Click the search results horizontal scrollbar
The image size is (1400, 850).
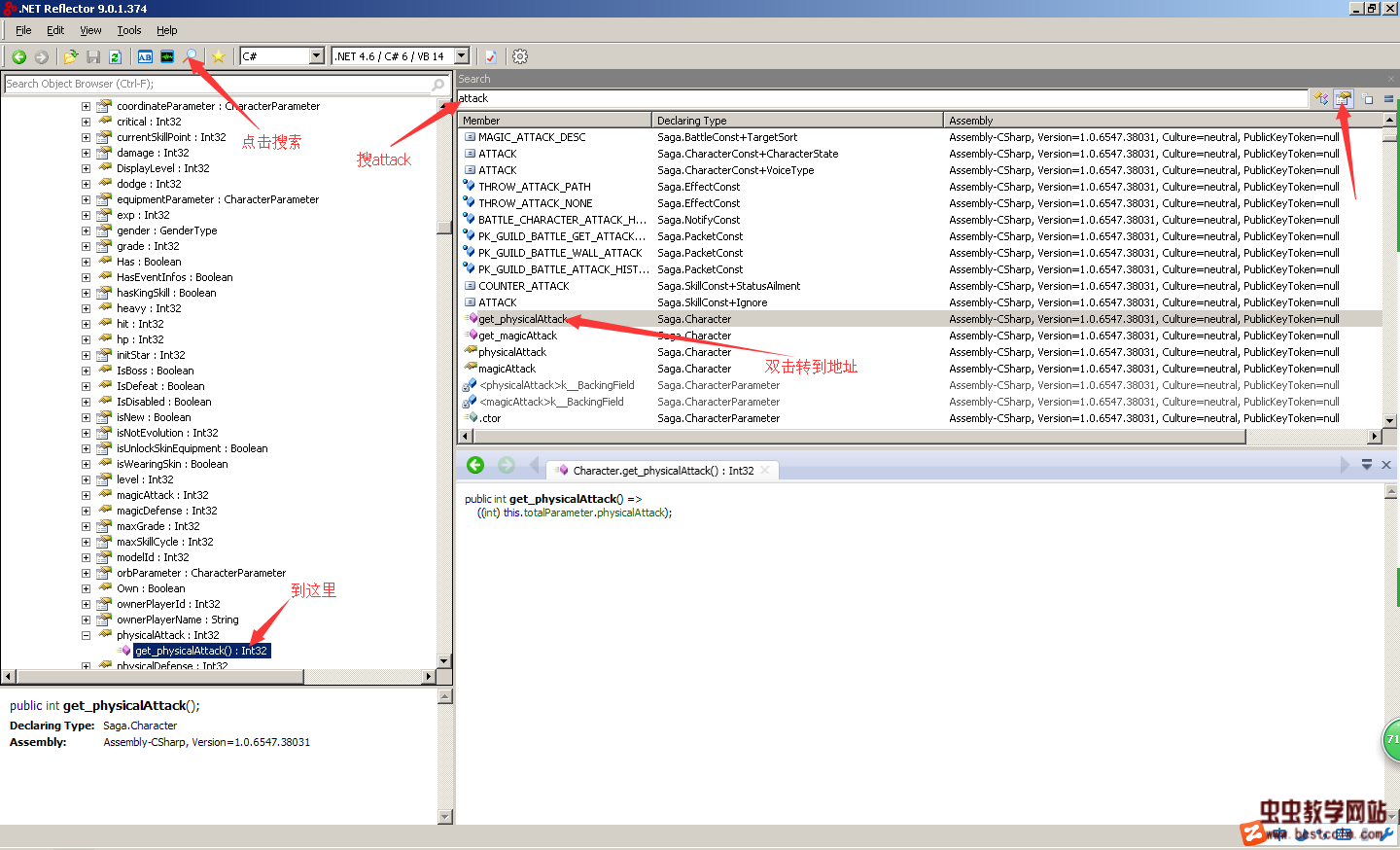(x=858, y=437)
